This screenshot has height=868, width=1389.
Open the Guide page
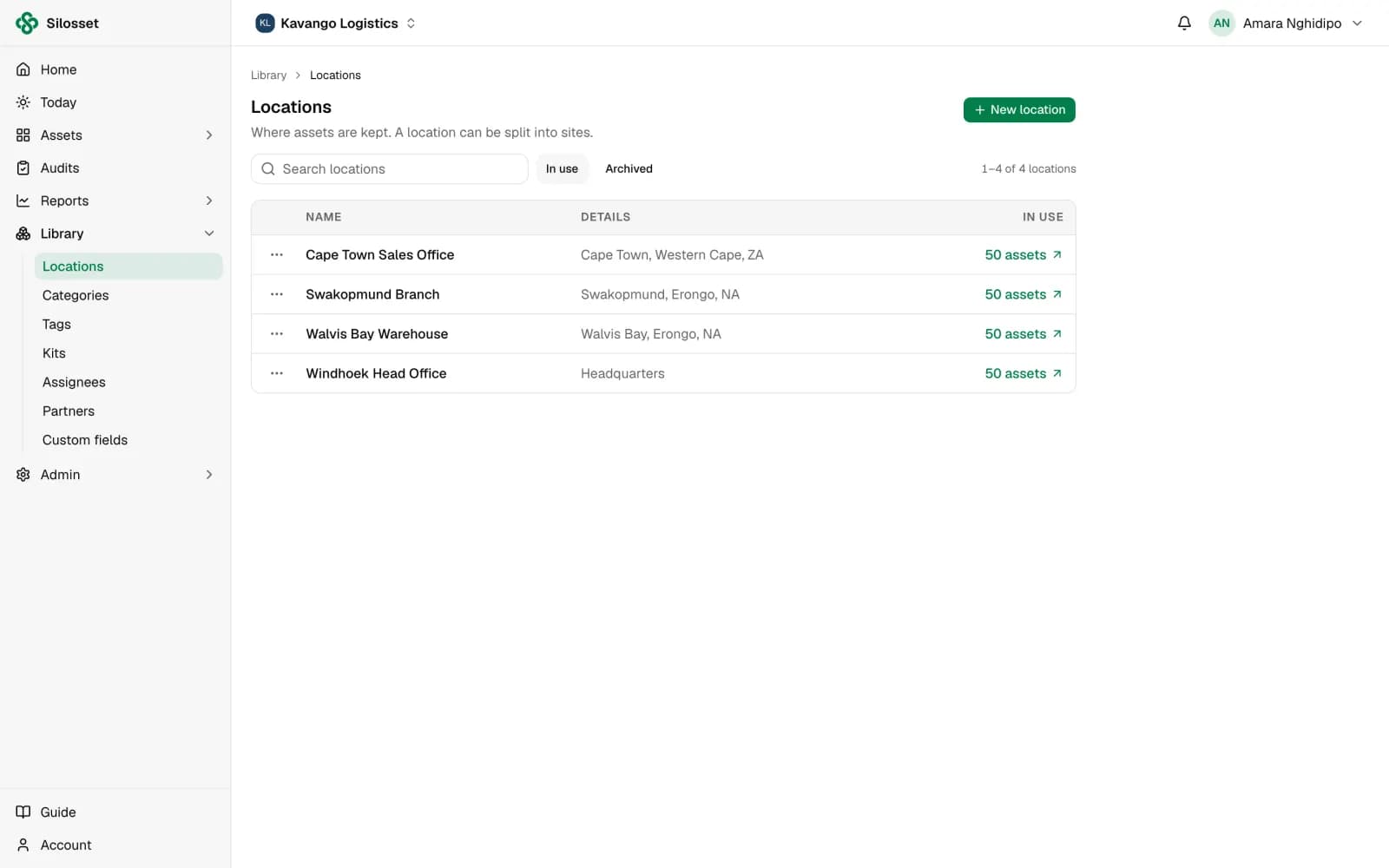click(x=115, y=812)
